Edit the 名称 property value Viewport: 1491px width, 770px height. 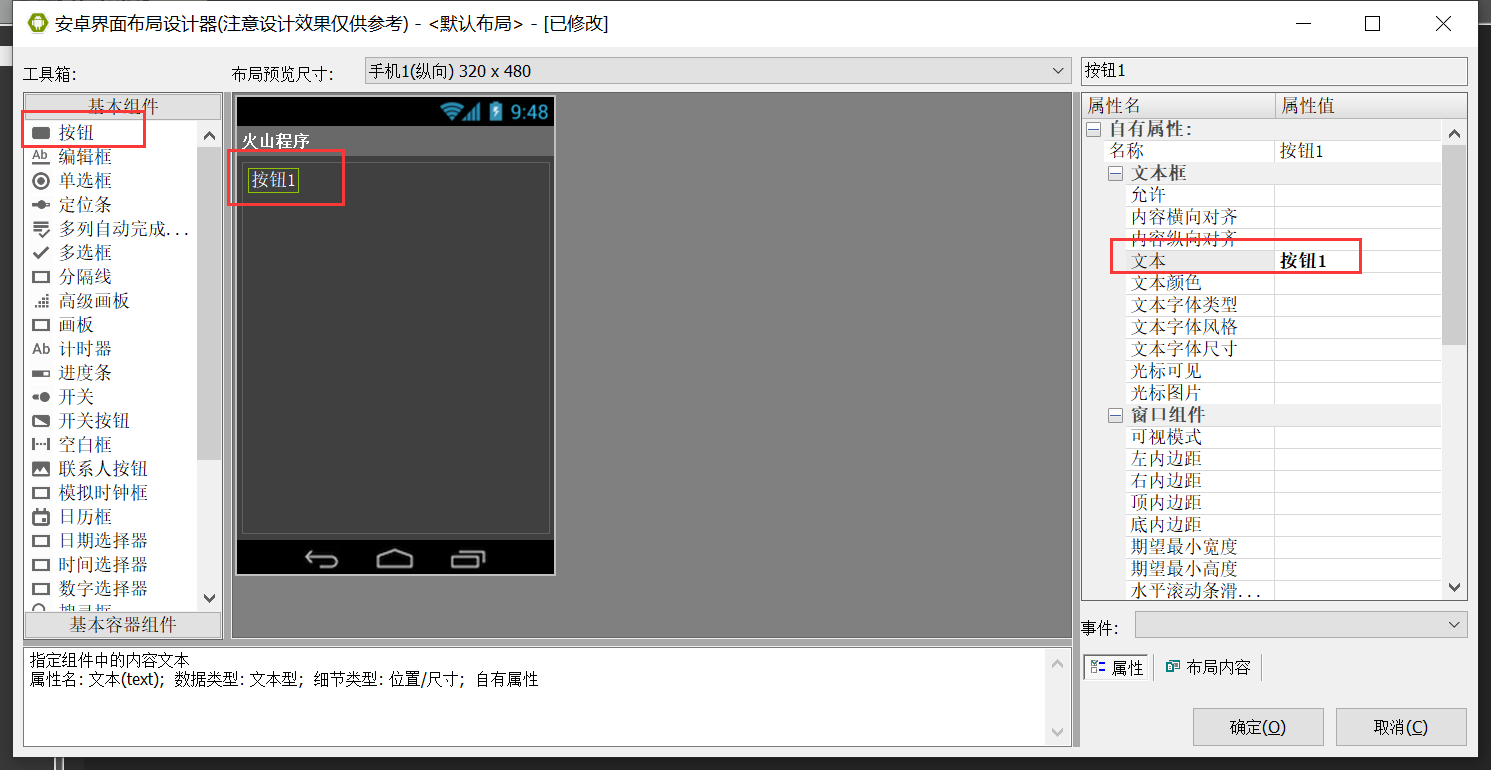[x=1358, y=151]
